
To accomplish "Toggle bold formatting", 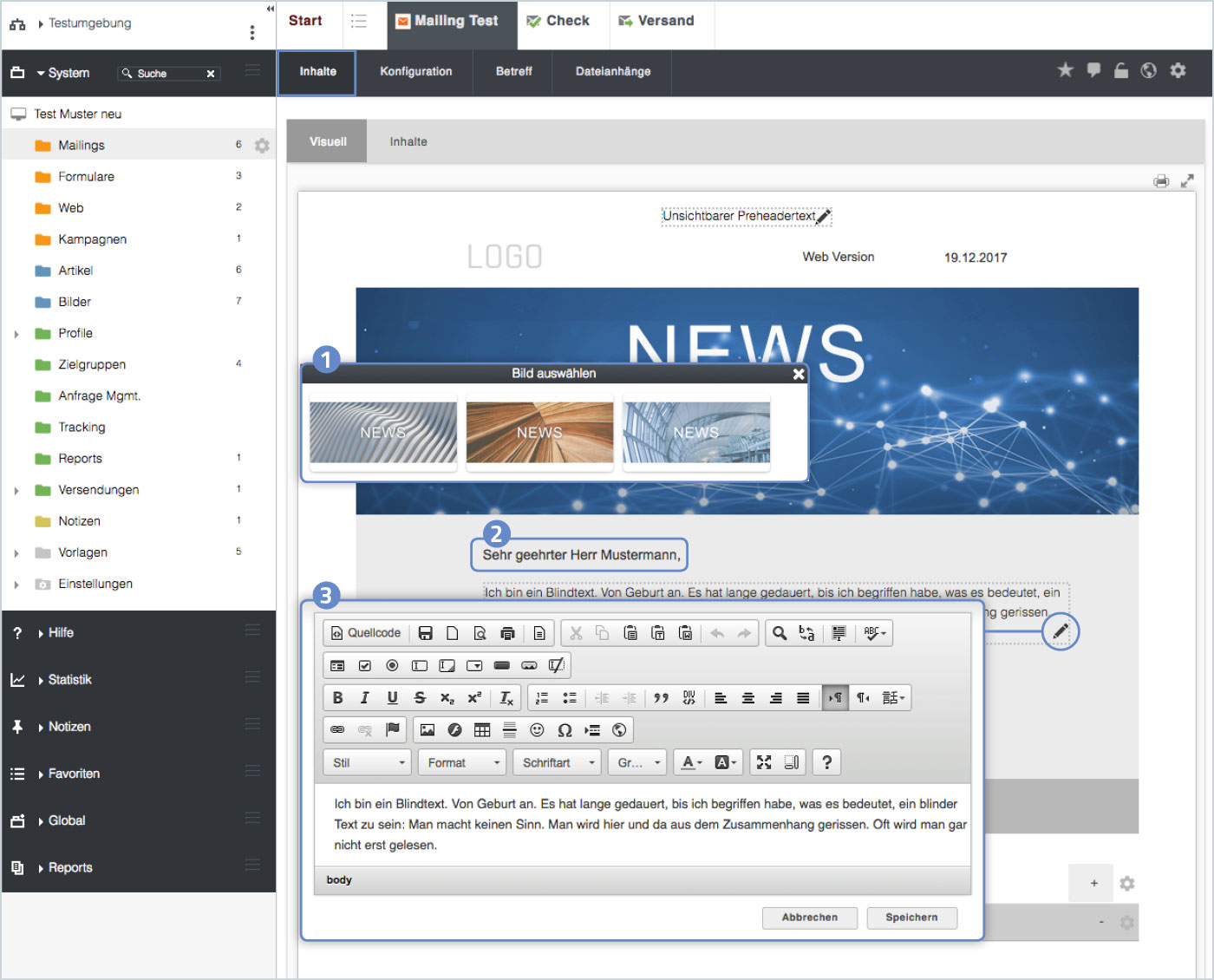I will coord(337,698).
